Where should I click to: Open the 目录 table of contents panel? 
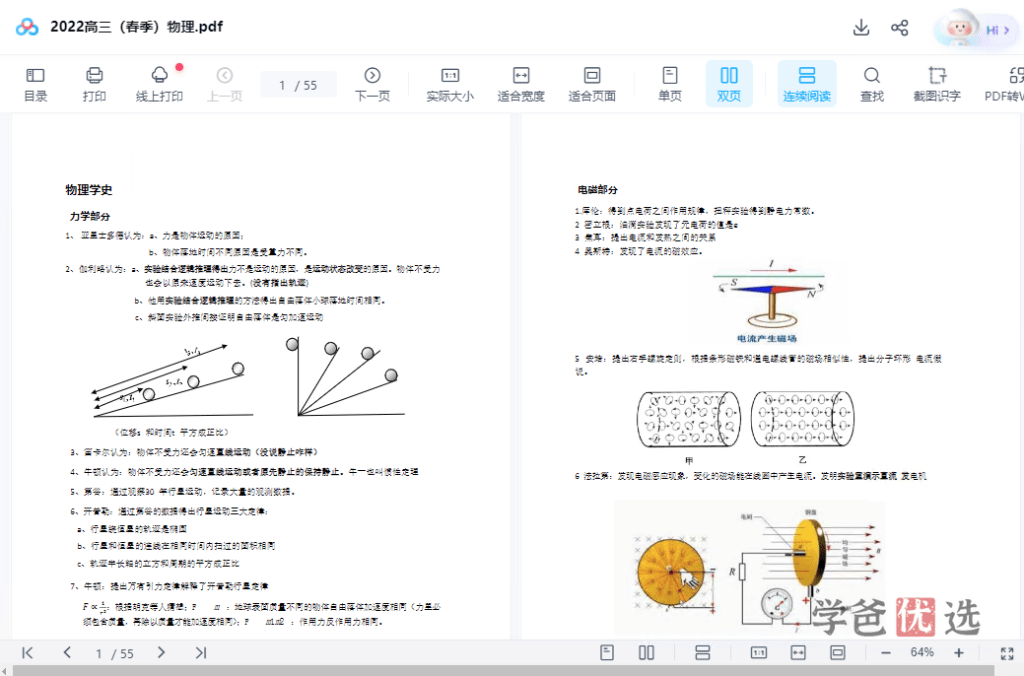point(35,85)
